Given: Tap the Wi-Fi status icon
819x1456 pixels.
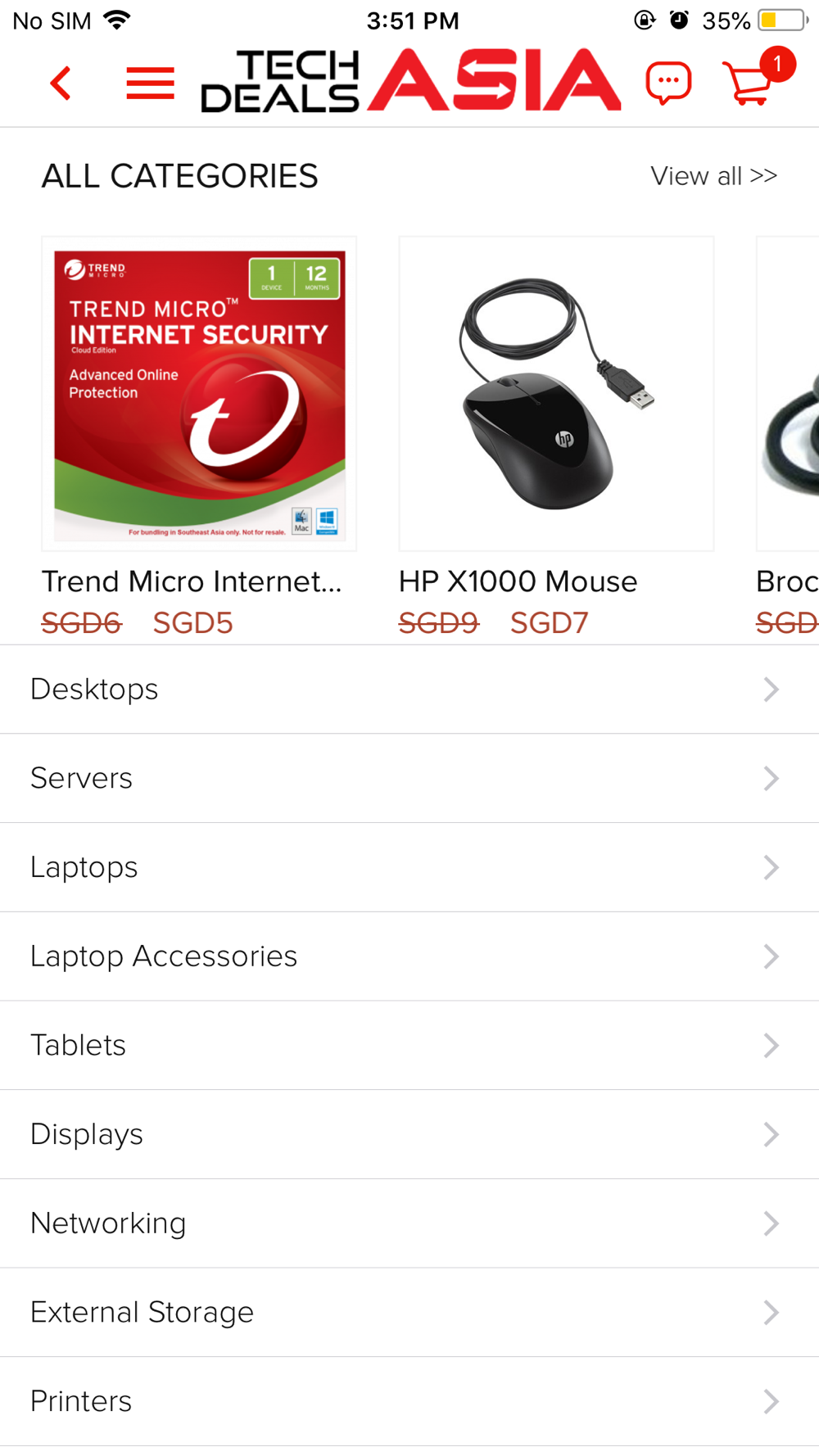Looking at the screenshot, I should (118, 20).
